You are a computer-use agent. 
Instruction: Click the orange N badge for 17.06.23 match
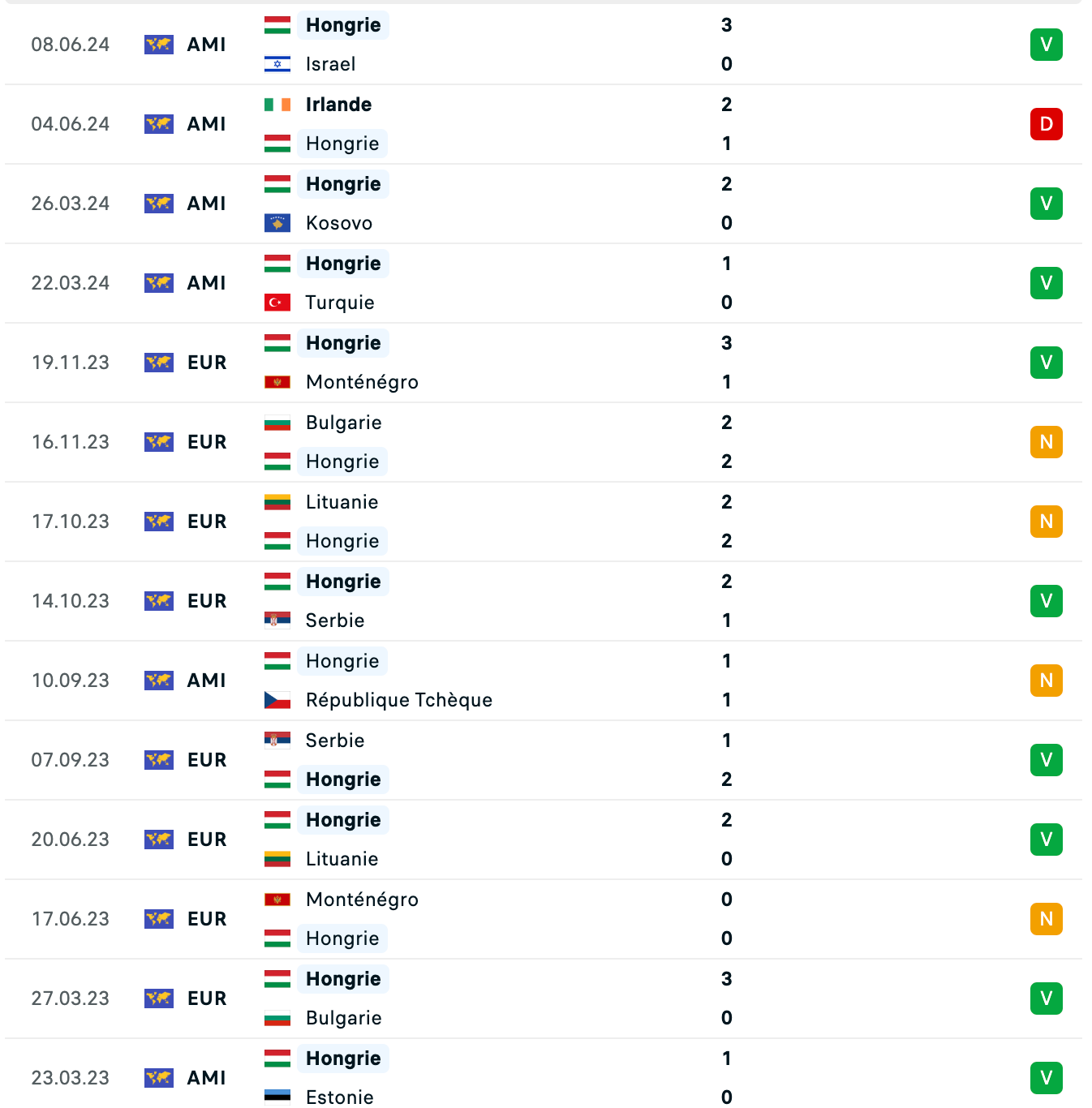click(1046, 919)
